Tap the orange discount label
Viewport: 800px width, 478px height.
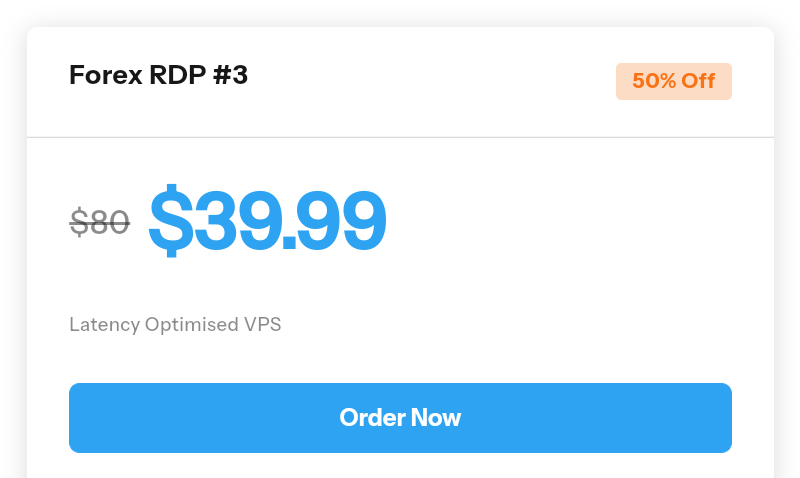click(x=673, y=82)
